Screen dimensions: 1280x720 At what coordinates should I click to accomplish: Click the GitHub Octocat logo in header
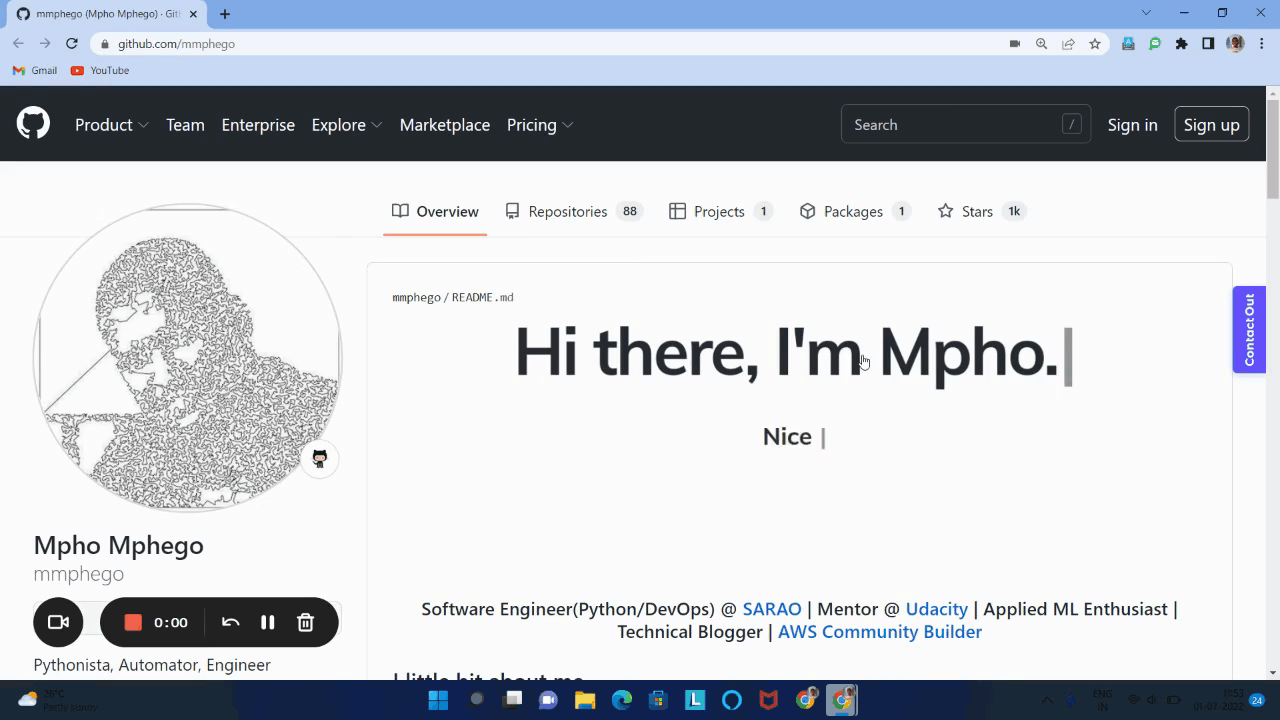(x=33, y=123)
